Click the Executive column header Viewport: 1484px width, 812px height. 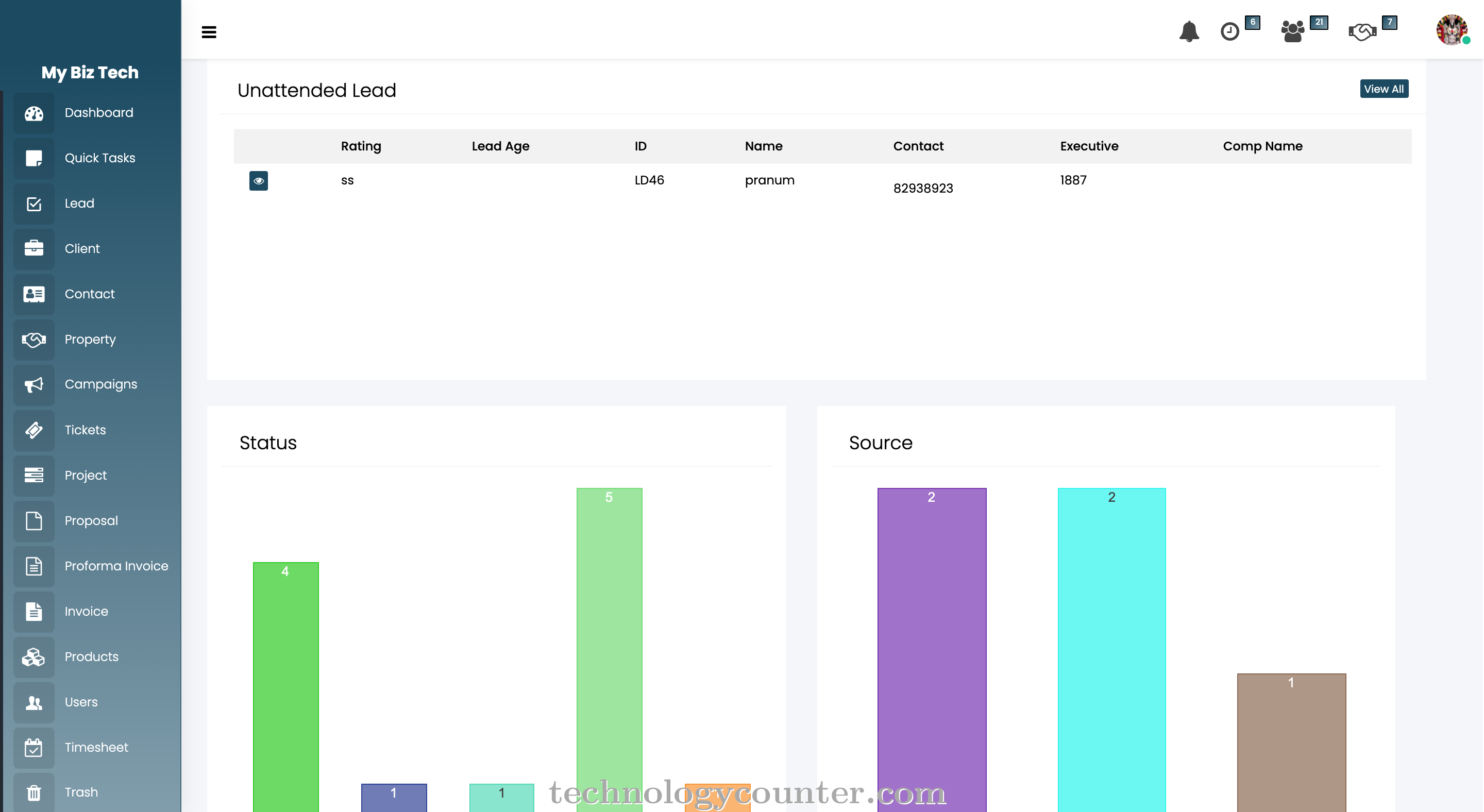tap(1089, 146)
